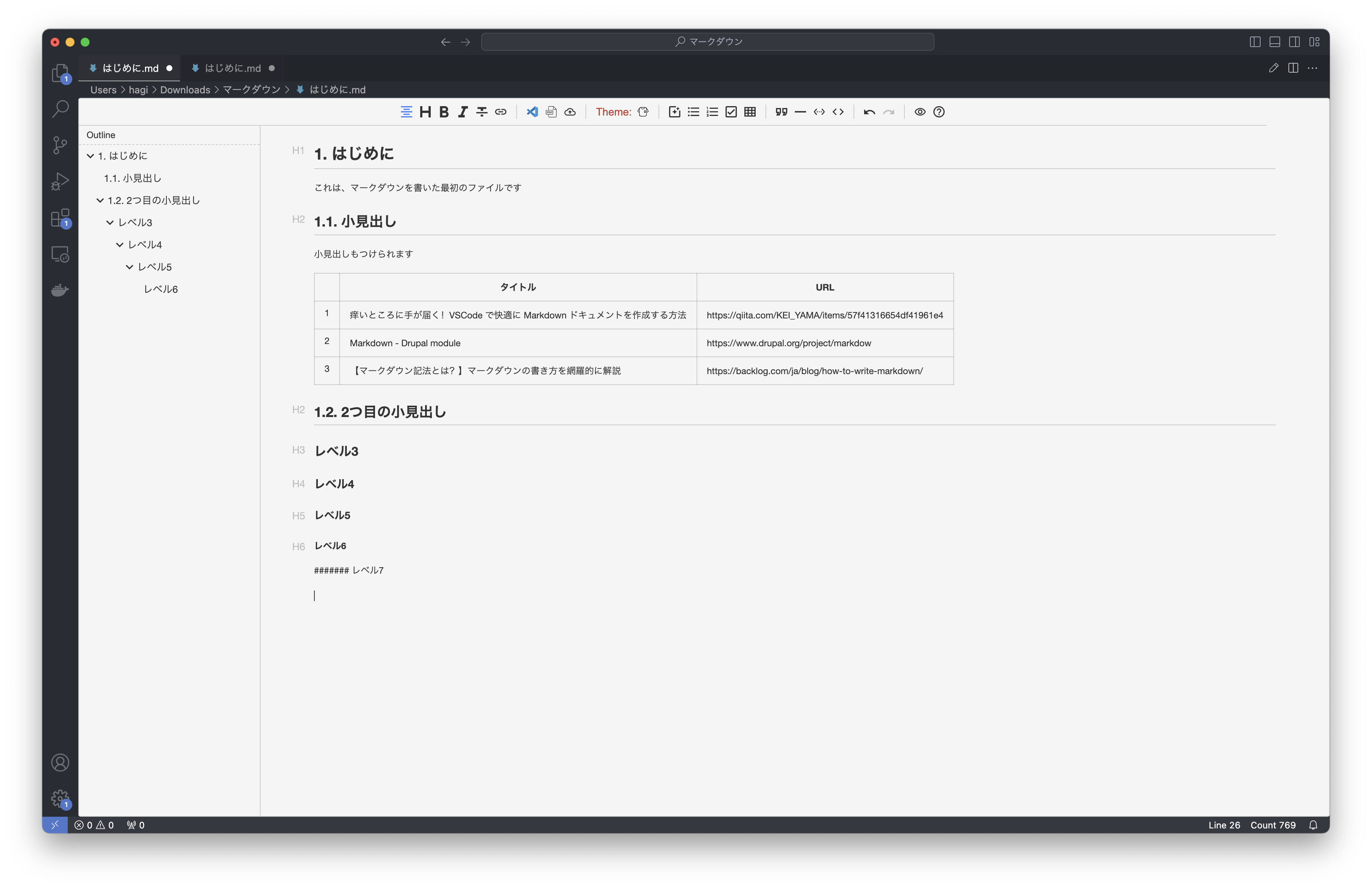
Task: Open the Docker view
Action: coord(60,290)
